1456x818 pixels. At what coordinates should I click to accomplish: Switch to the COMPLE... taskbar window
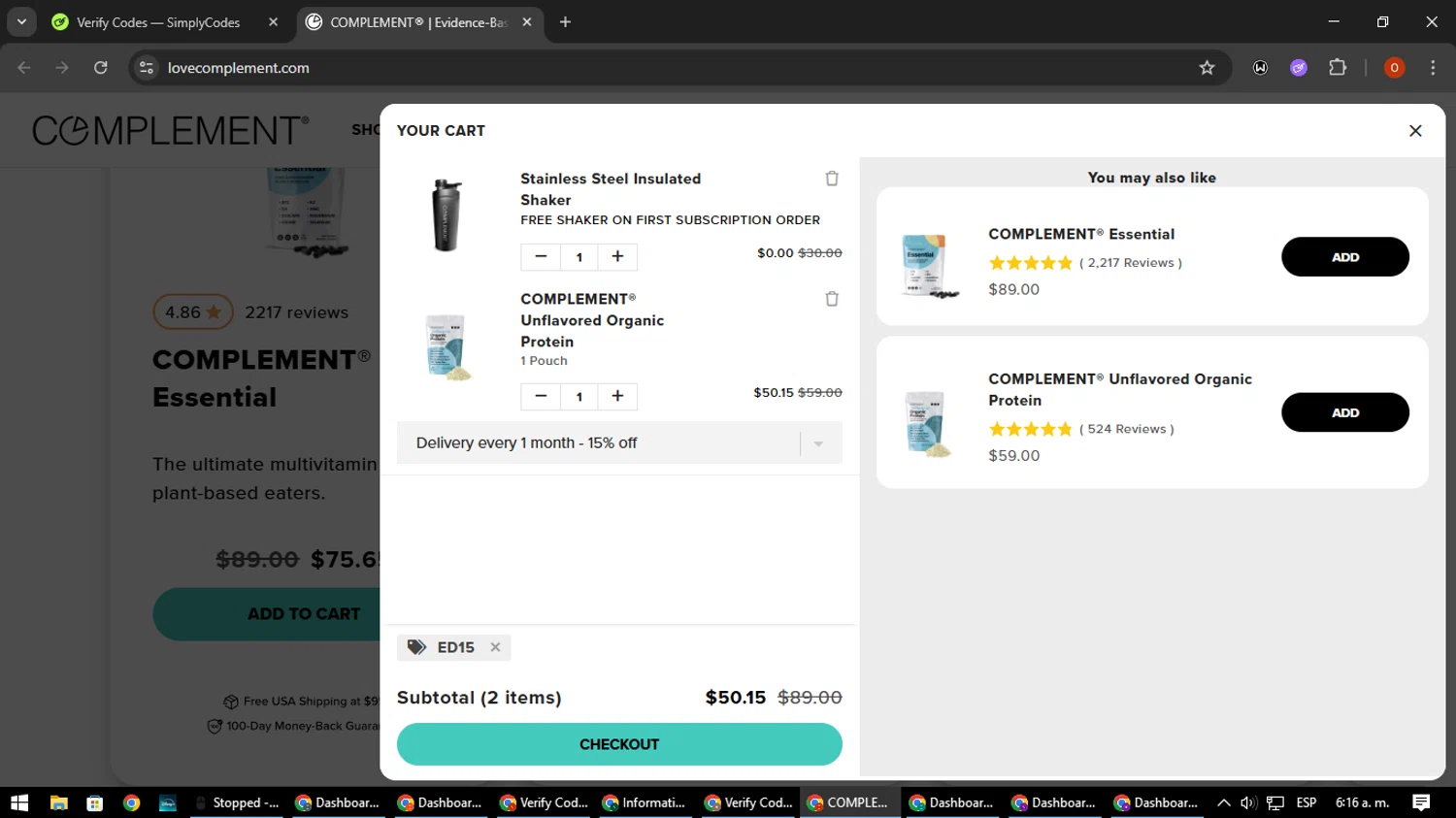coord(850,802)
